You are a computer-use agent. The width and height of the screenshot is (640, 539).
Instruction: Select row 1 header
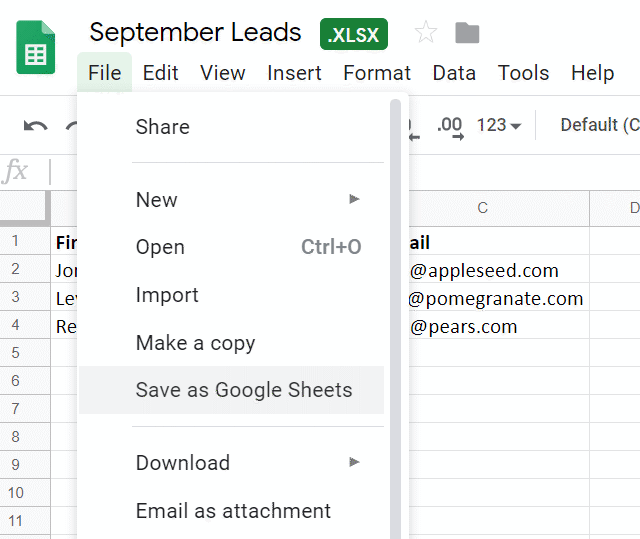pos(25,241)
